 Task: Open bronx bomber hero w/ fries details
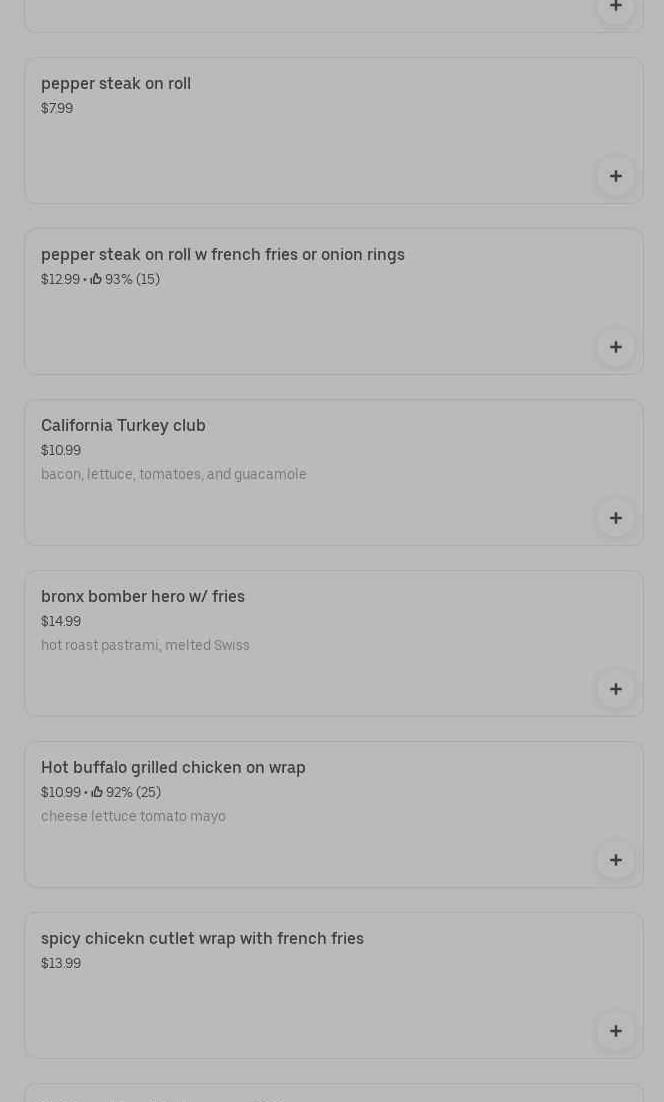tap(143, 596)
